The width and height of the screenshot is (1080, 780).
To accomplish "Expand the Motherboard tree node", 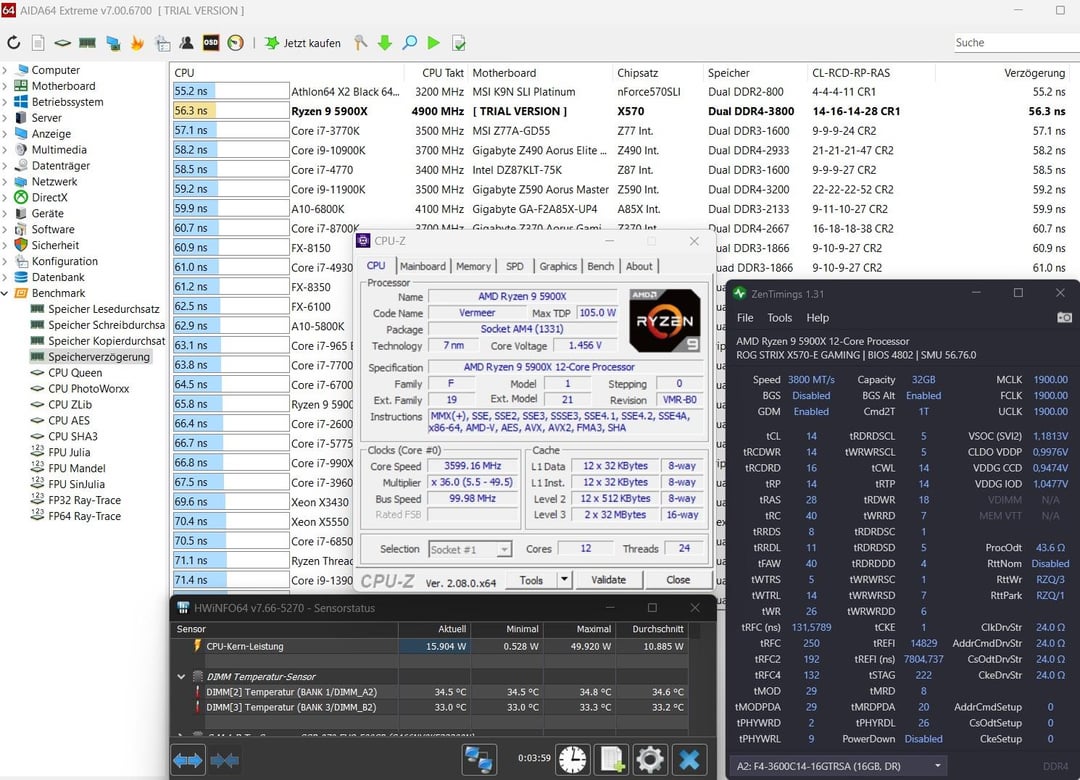I will pos(5,85).
